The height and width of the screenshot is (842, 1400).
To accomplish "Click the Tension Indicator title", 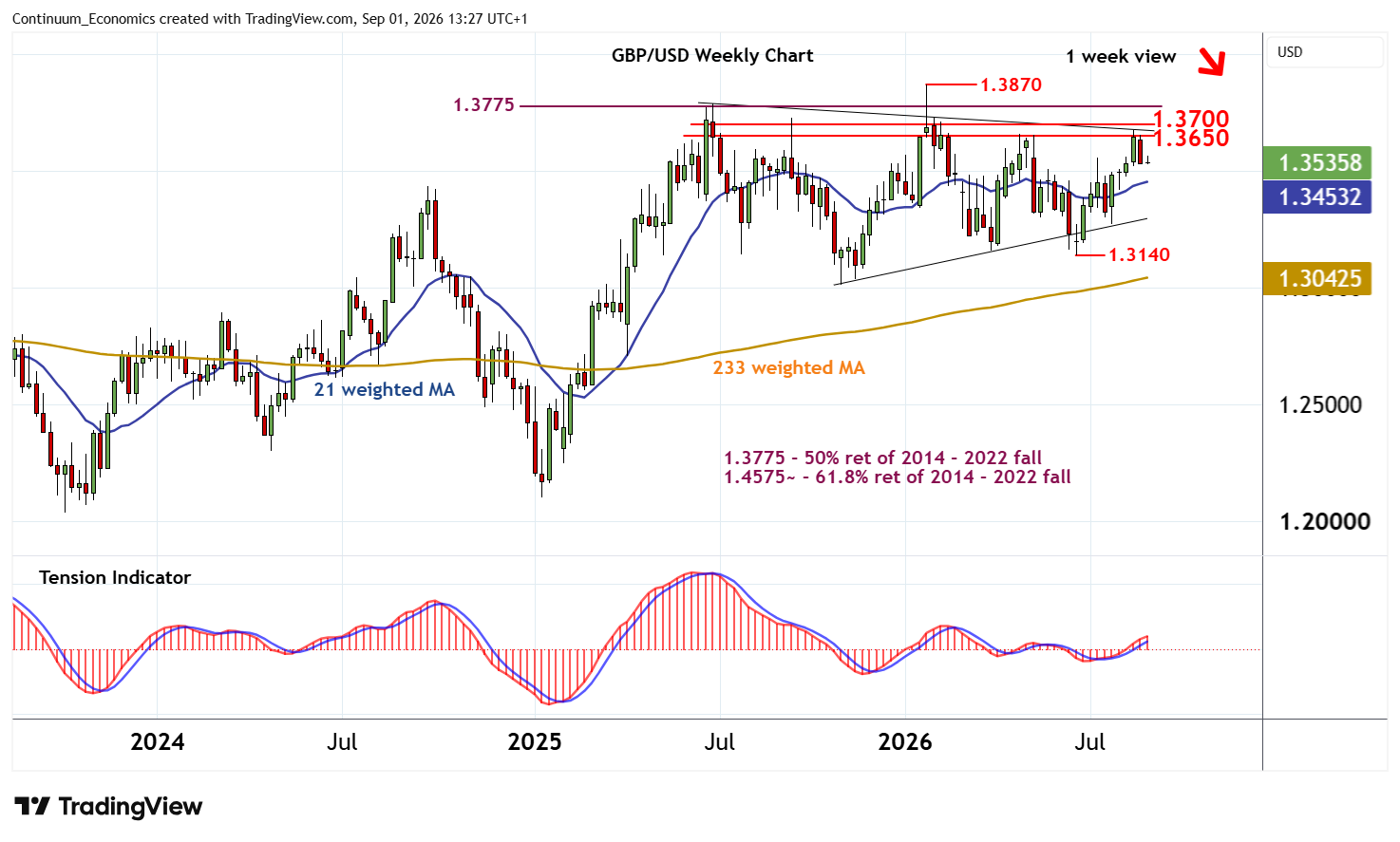I will coord(115,577).
